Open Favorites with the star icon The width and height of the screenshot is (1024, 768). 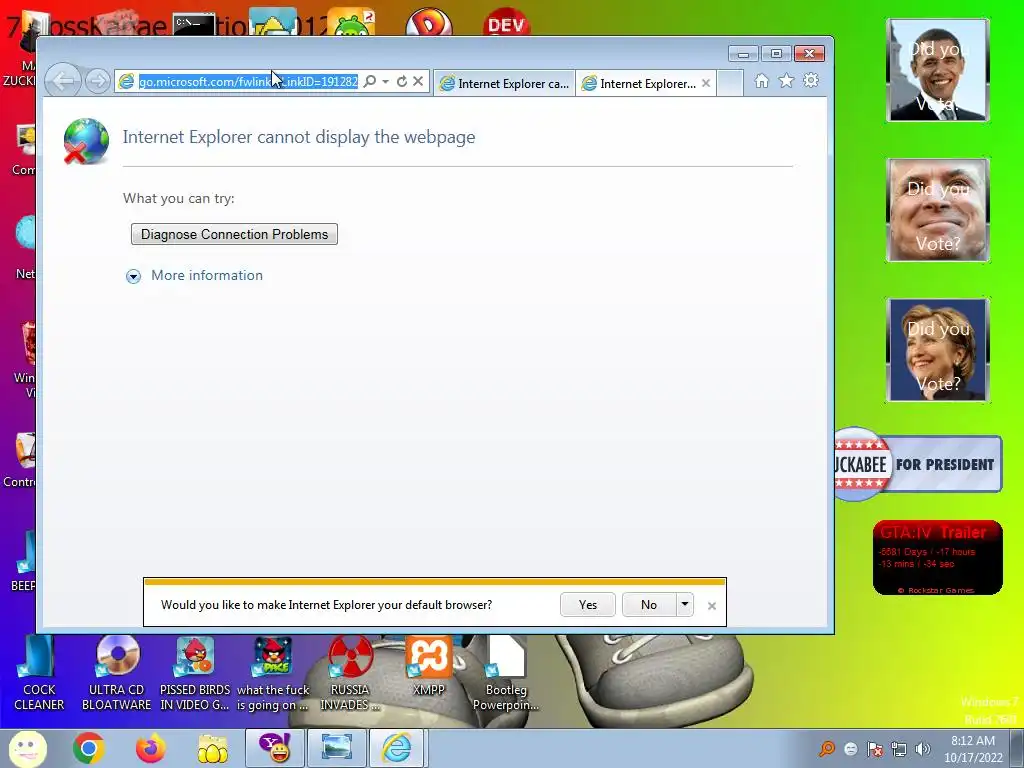tap(786, 81)
